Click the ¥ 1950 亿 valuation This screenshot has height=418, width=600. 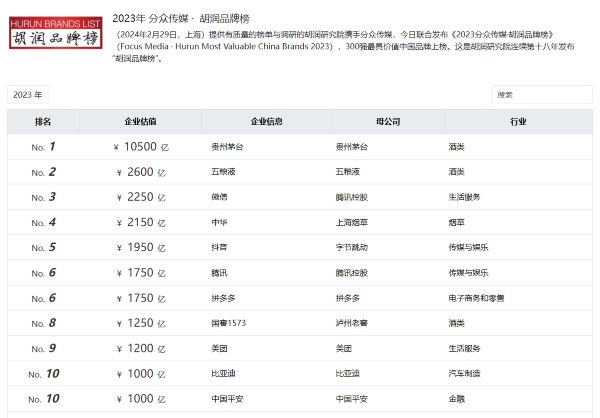[x=140, y=247]
